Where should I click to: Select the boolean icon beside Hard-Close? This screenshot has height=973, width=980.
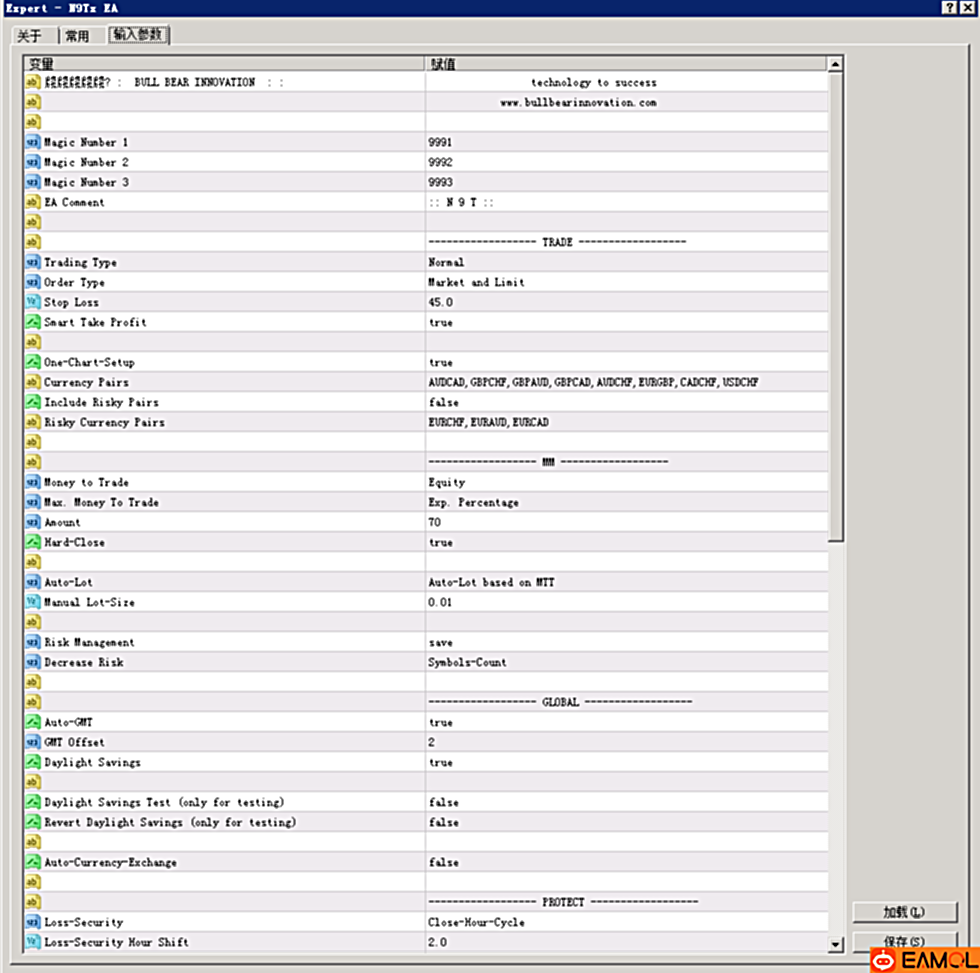coord(32,542)
